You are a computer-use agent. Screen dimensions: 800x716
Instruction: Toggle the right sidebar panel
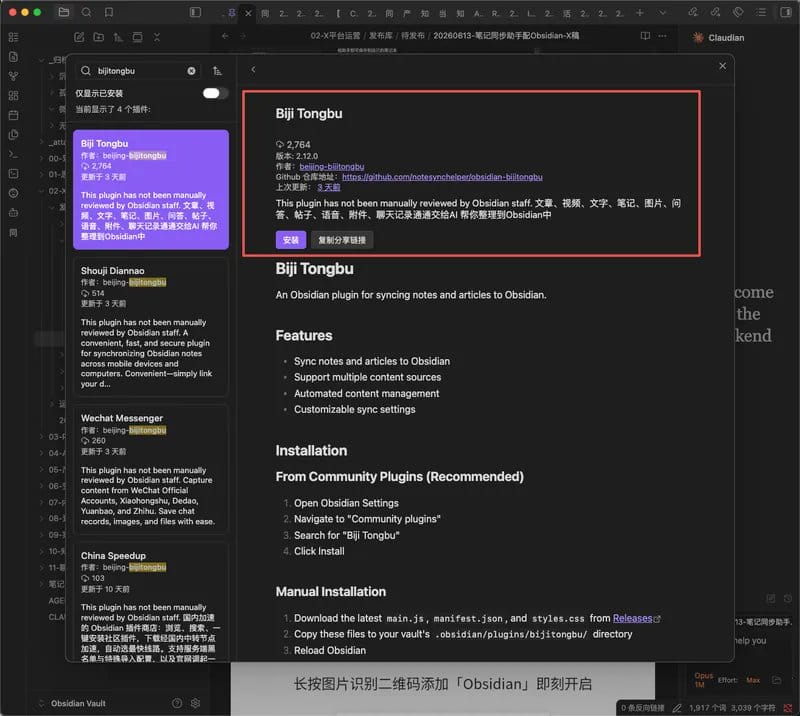coord(786,12)
